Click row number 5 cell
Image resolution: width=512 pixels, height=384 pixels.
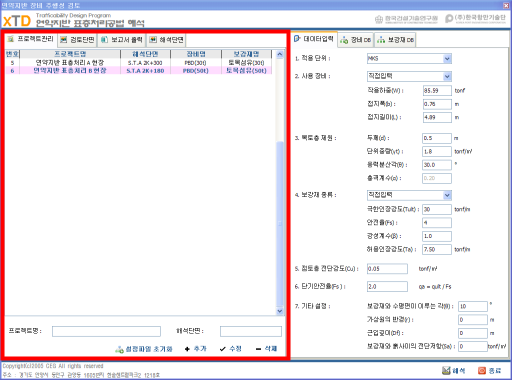click(12, 63)
